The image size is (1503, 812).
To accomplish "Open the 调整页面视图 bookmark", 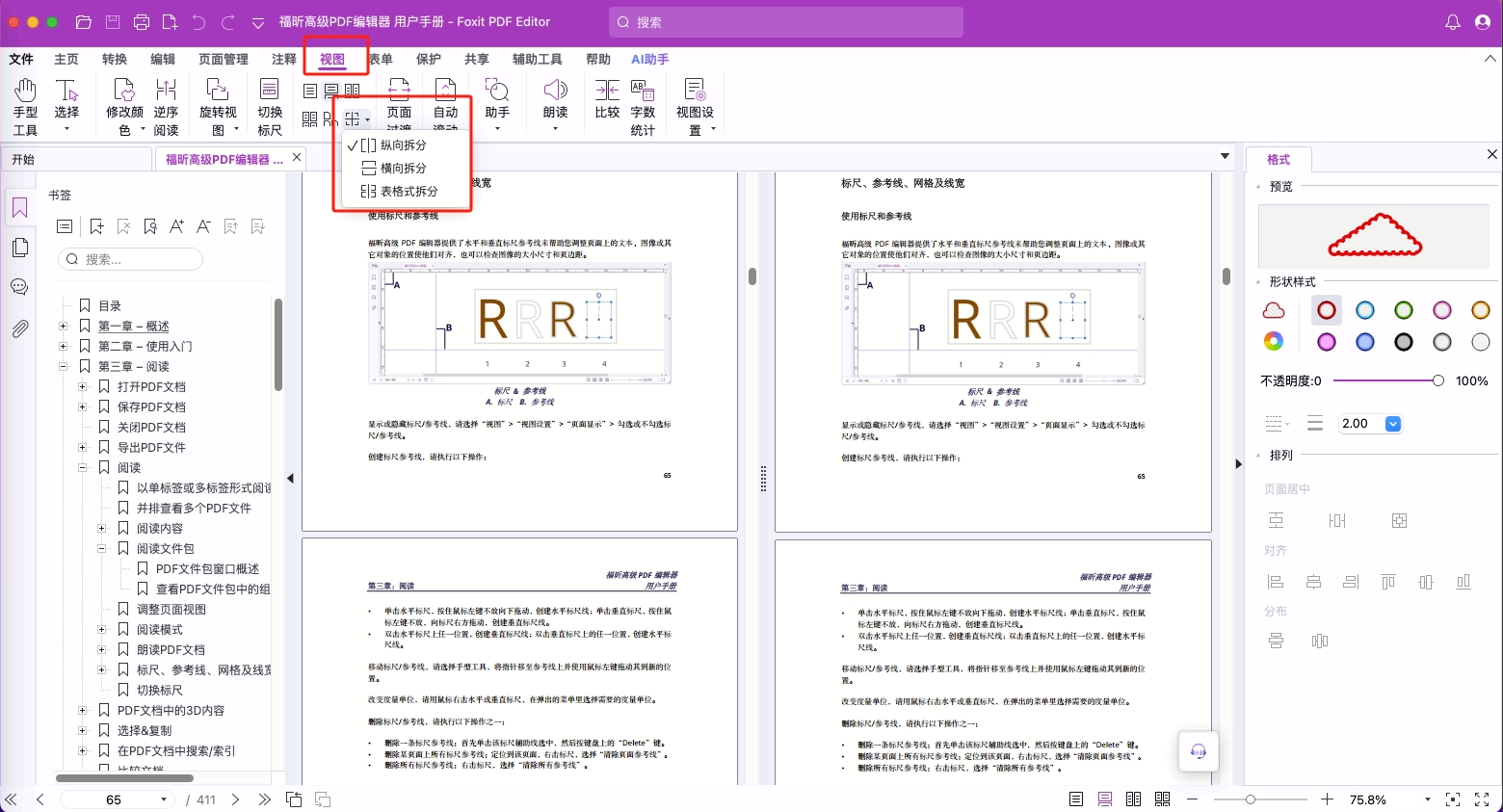I will pyautogui.click(x=171, y=609).
